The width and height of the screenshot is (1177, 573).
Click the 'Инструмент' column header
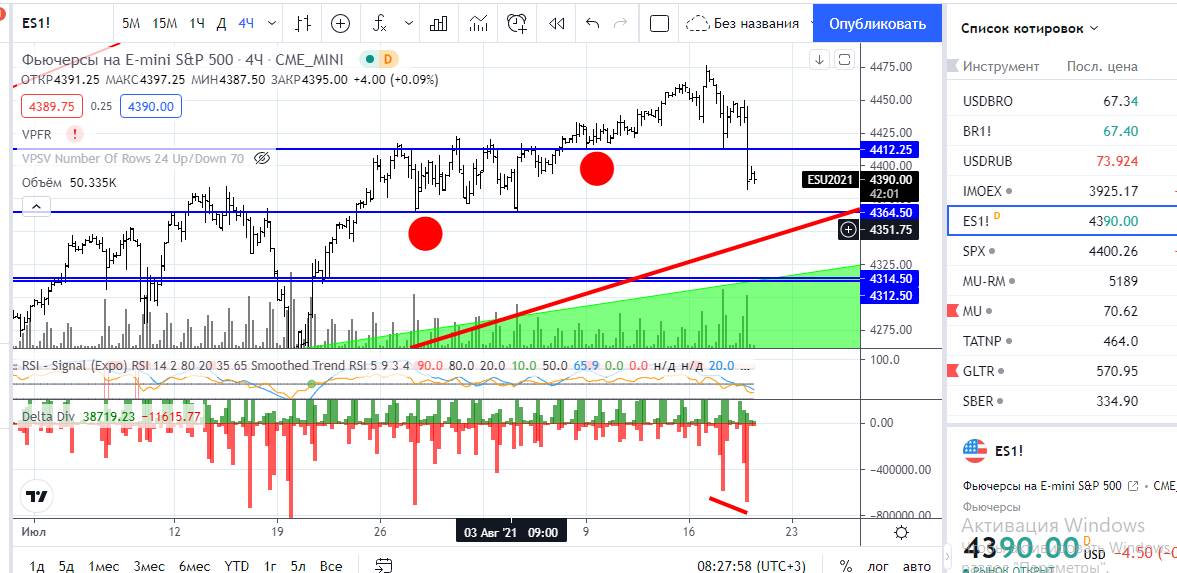[1001, 66]
